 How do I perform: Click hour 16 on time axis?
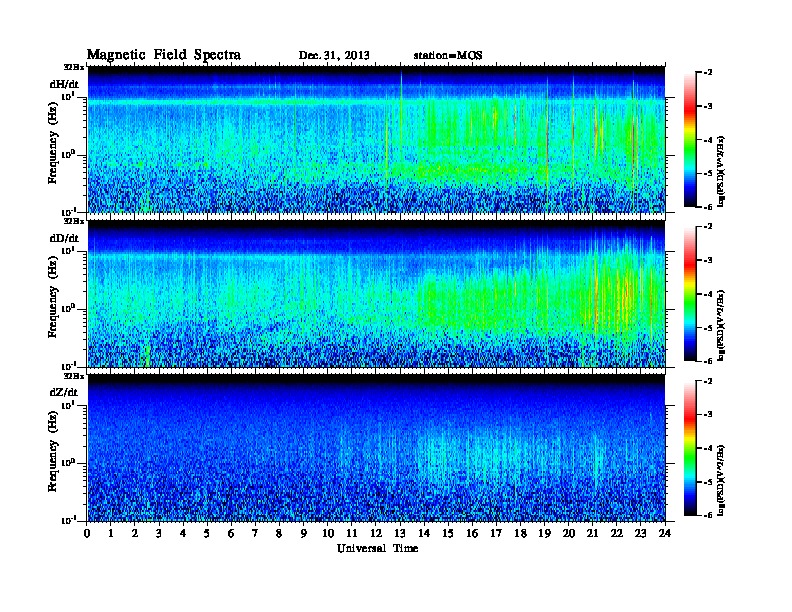[472, 534]
